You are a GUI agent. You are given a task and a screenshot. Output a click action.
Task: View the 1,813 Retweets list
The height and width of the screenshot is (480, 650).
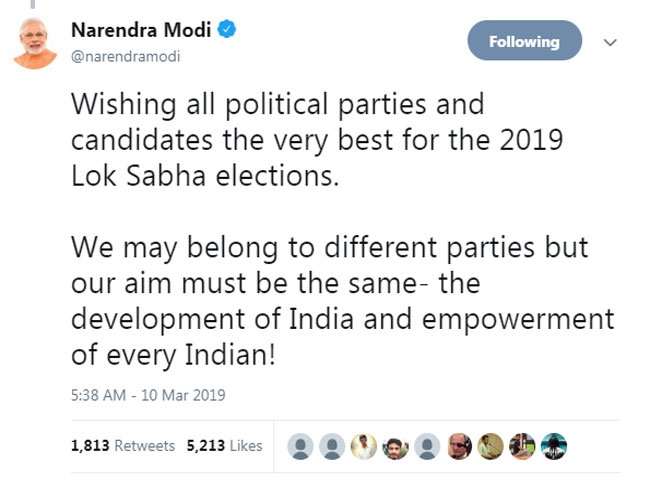(123, 446)
